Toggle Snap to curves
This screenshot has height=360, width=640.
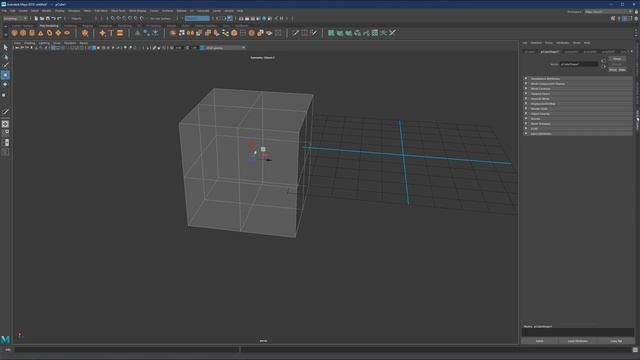pyautogui.click(x=118, y=18)
